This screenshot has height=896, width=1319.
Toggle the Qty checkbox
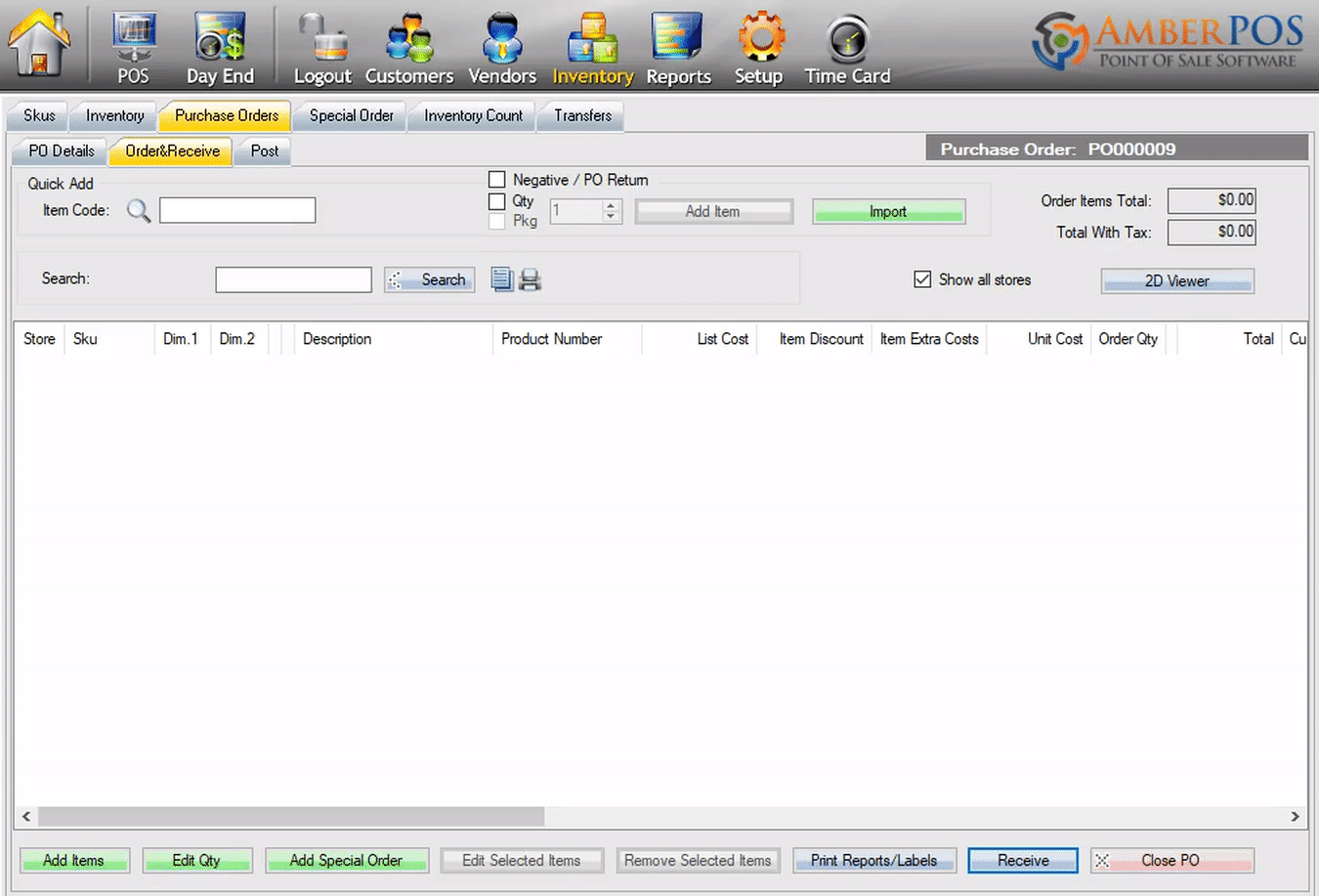[497, 201]
